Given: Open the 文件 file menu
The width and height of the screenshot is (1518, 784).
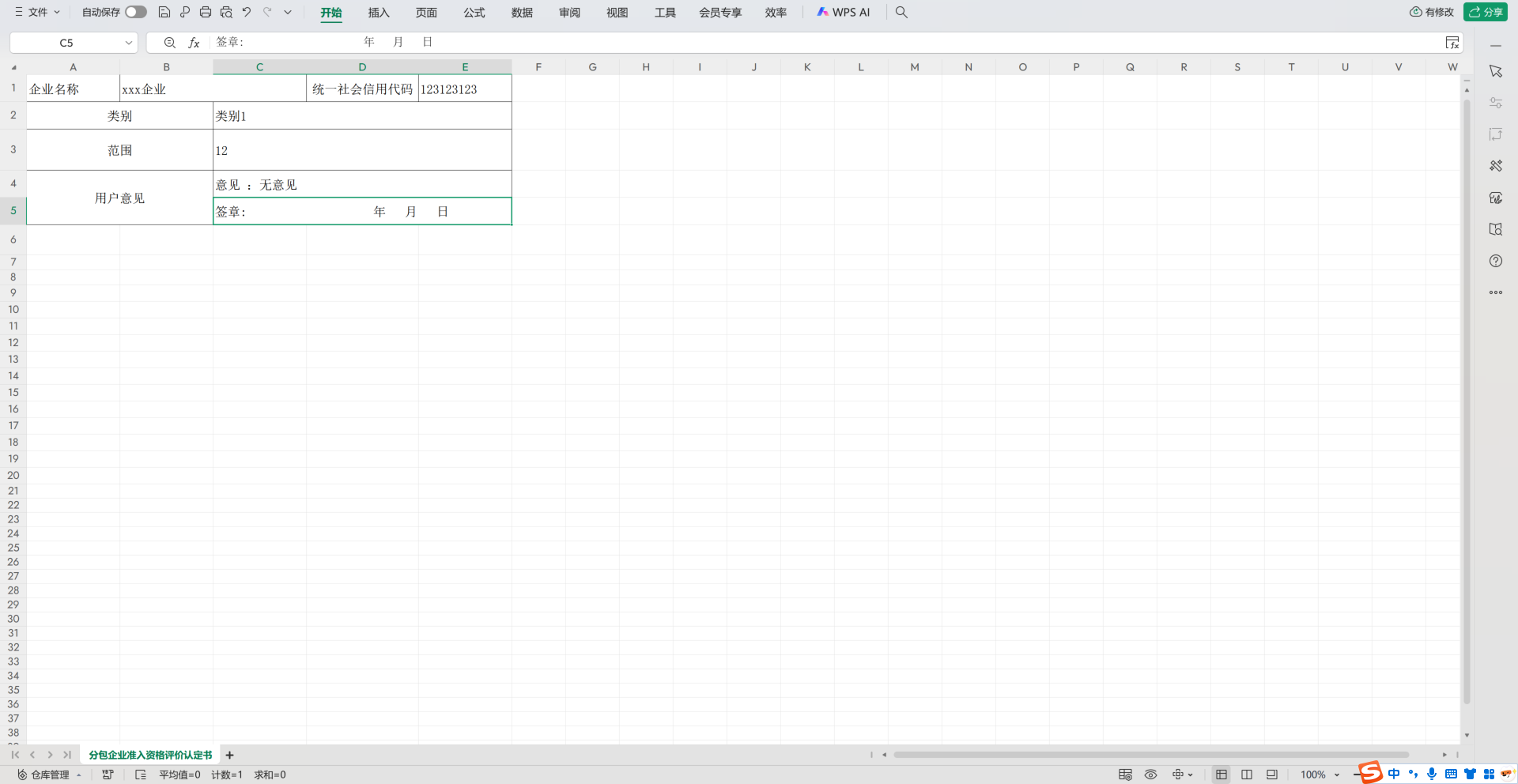Looking at the screenshot, I should tap(37, 12).
